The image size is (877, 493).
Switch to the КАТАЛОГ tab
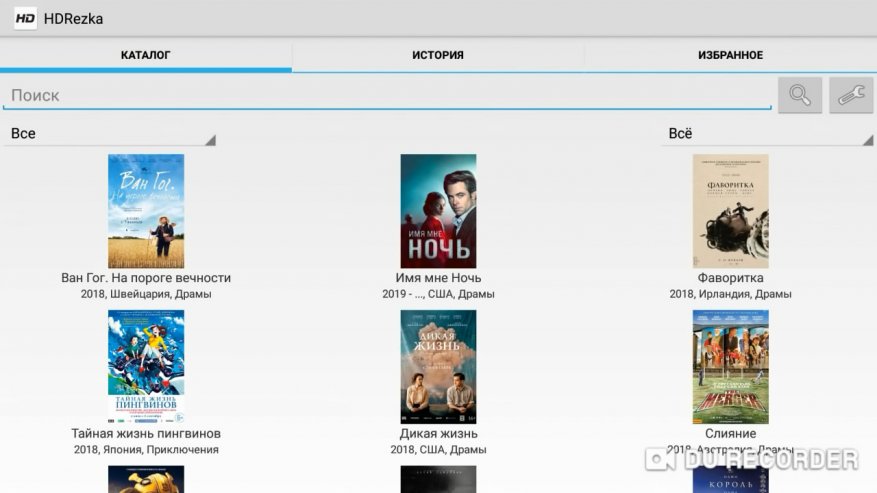click(x=145, y=55)
